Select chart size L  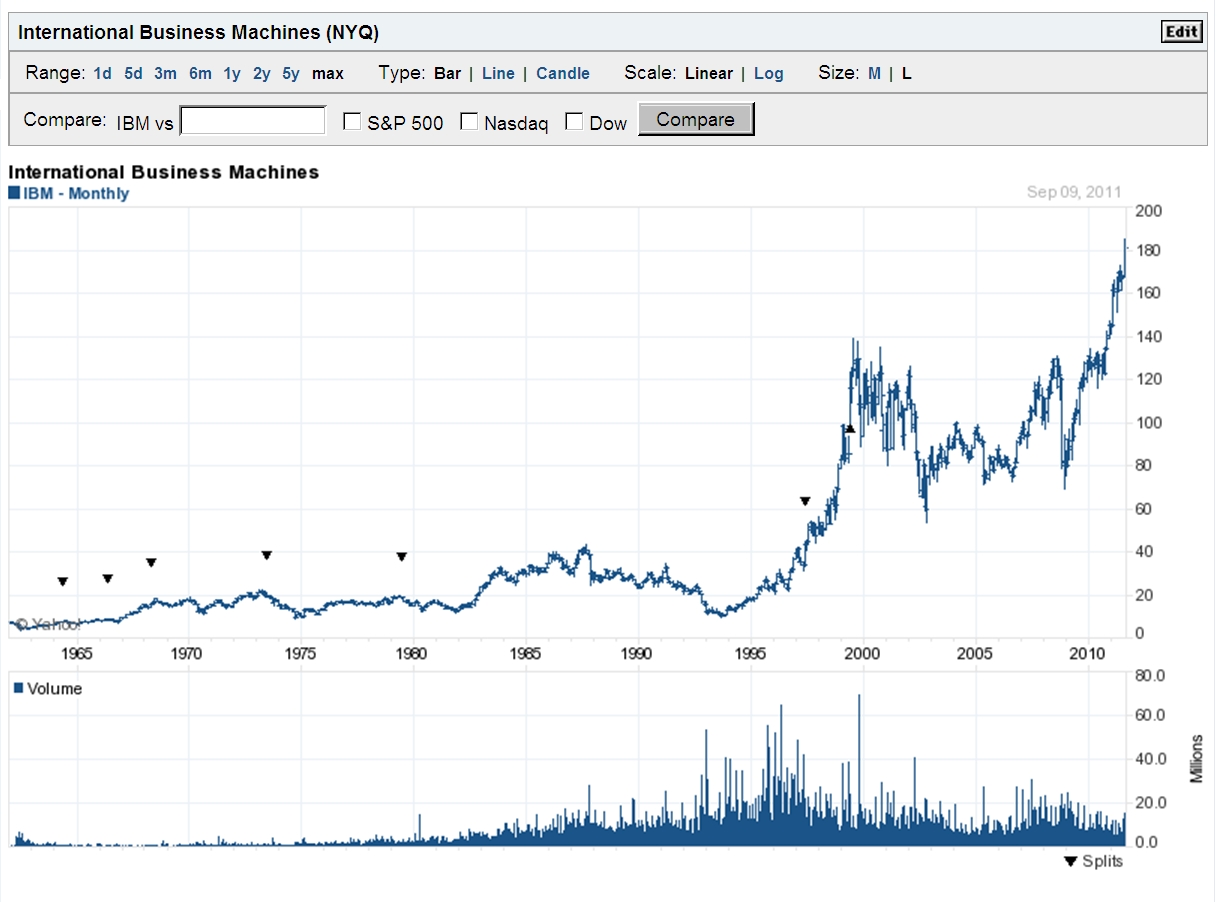tap(906, 73)
